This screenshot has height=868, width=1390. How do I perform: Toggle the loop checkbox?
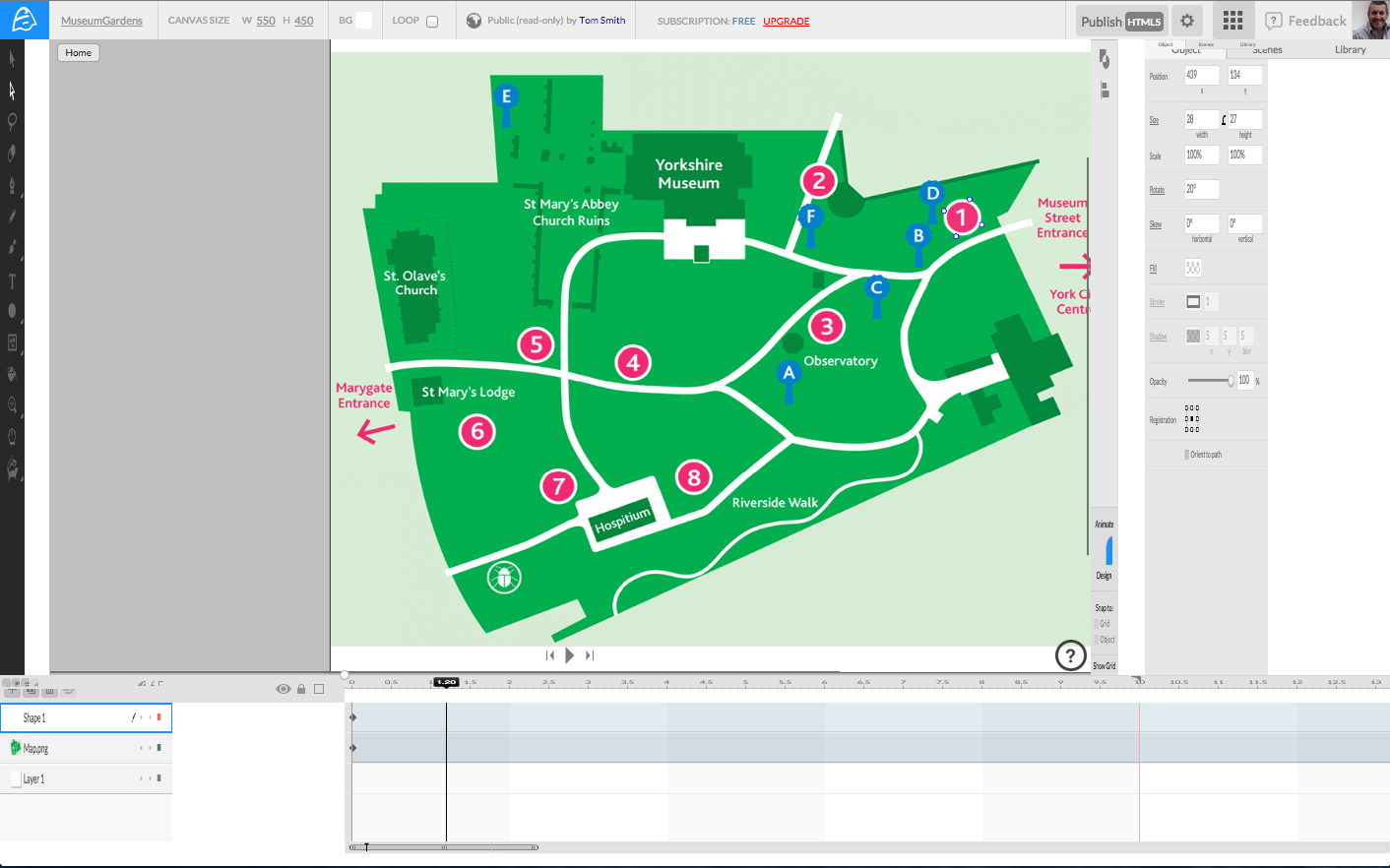point(431,22)
